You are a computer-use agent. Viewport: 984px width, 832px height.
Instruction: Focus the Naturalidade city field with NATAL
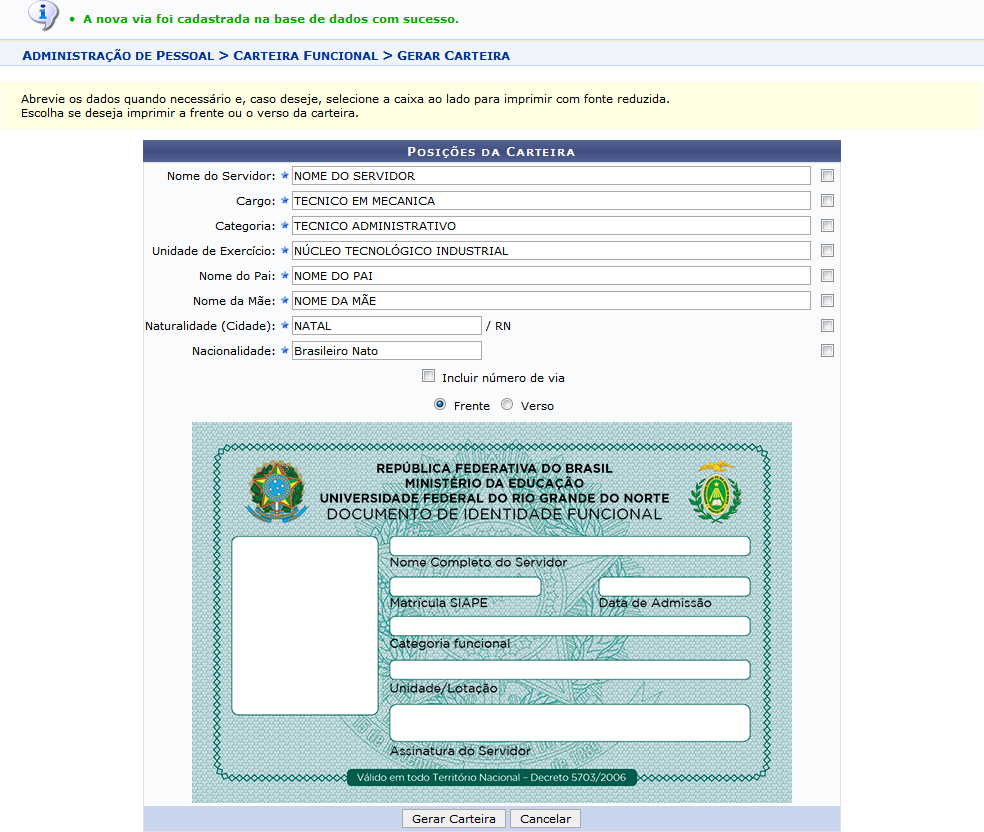tap(386, 326)
